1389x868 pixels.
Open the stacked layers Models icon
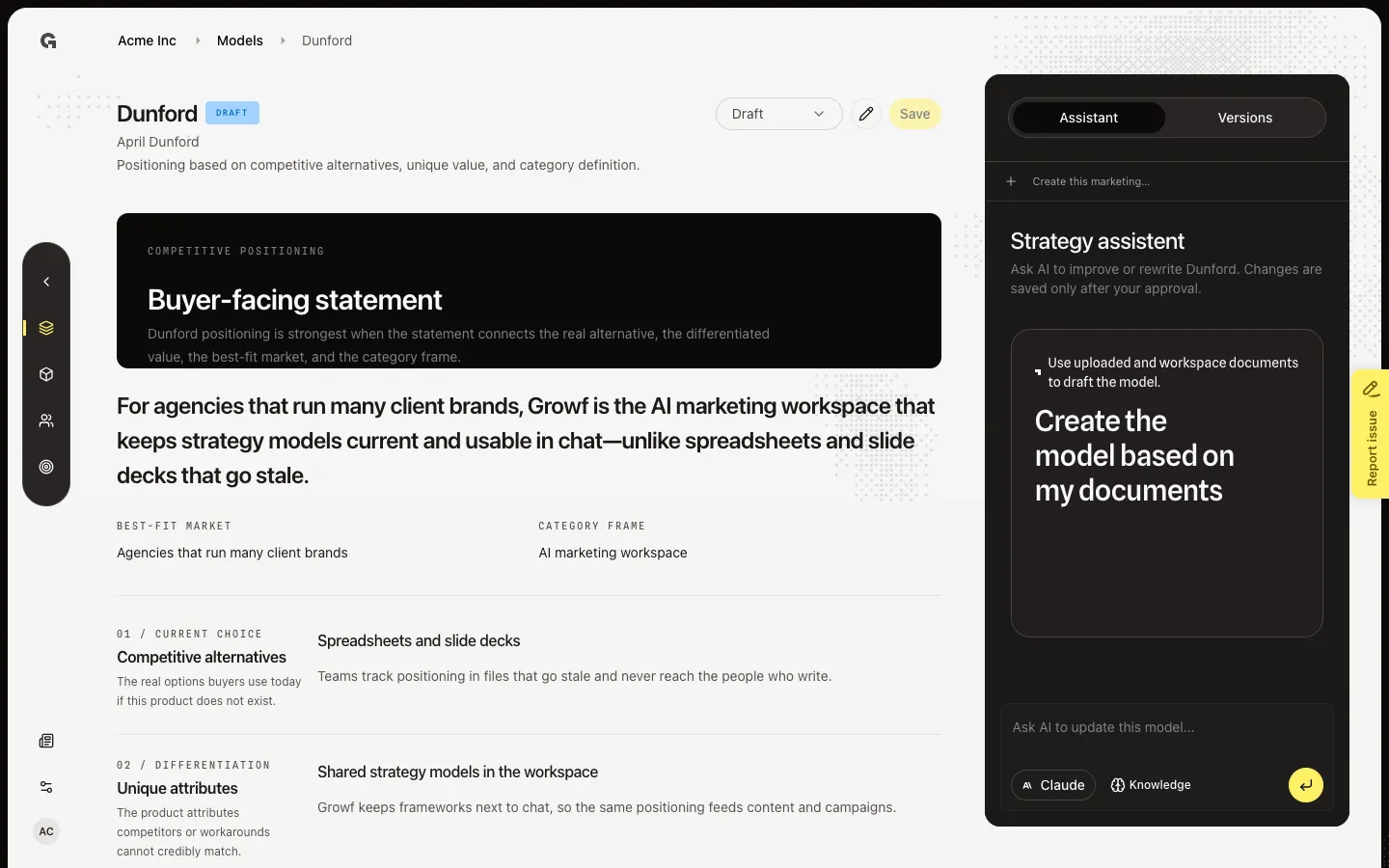pos(46,328)
